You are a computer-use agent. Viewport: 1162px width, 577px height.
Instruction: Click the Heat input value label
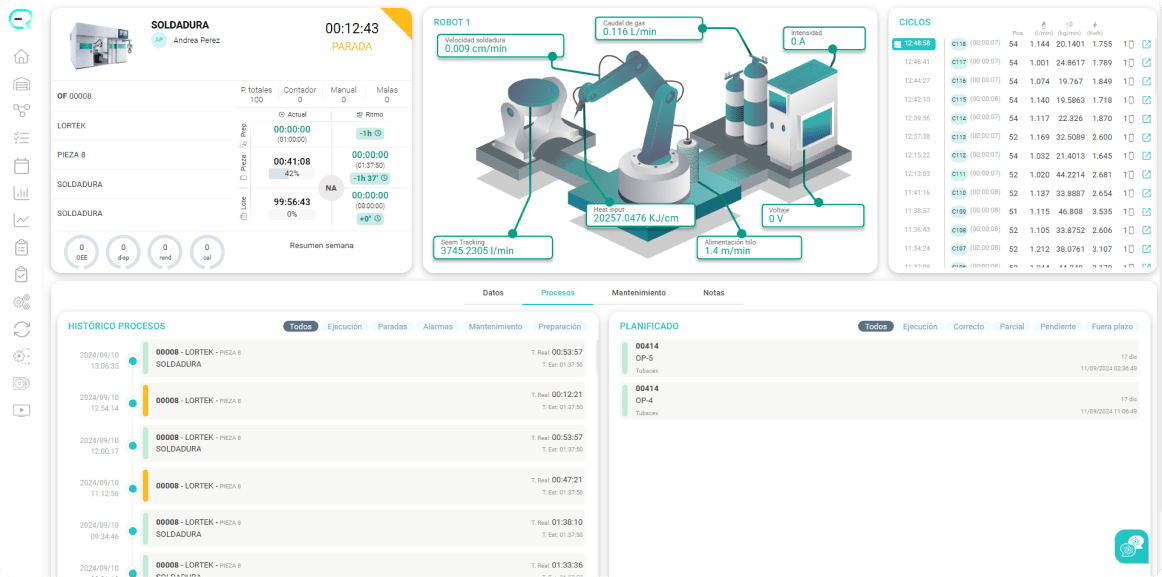pos(640,215)
